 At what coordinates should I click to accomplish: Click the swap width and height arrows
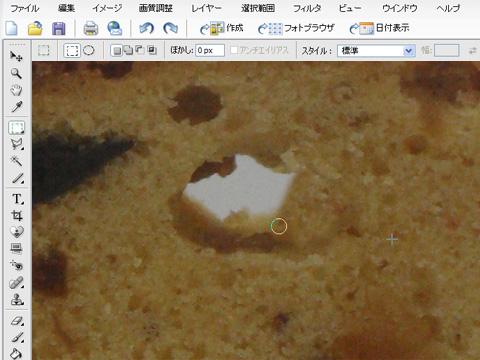473,51
